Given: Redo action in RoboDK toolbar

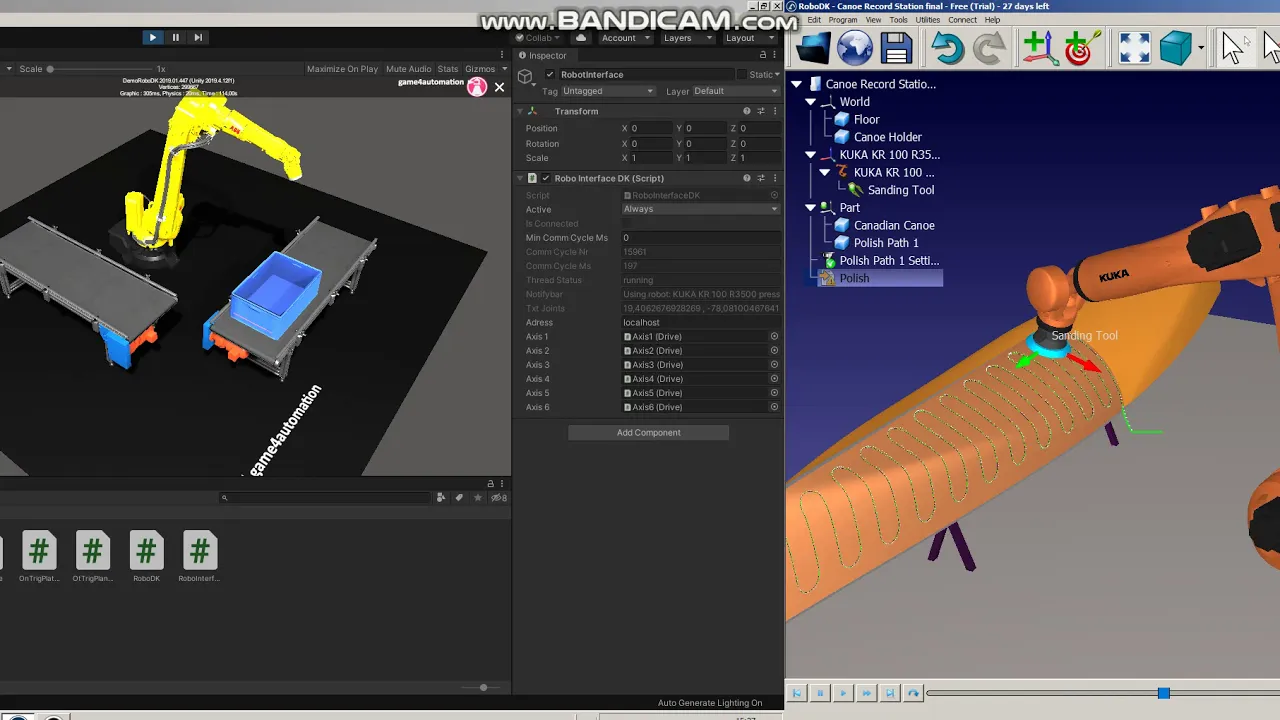Looking at the screenshot, I should (989, 48).
